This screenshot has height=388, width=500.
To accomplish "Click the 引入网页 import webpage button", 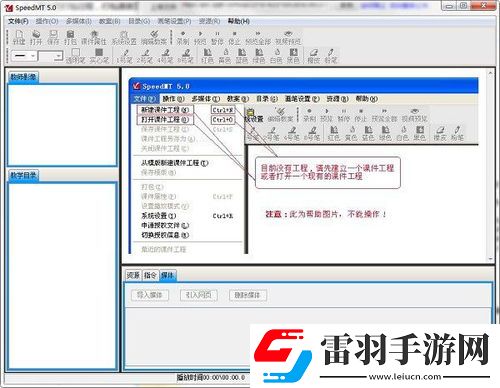I will click(199, 295).
